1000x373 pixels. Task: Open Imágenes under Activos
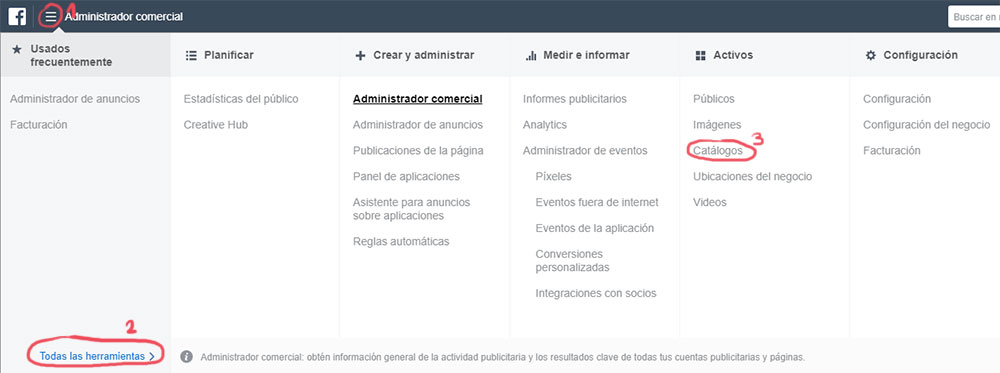pyautogui.click(x=717, y=125)
